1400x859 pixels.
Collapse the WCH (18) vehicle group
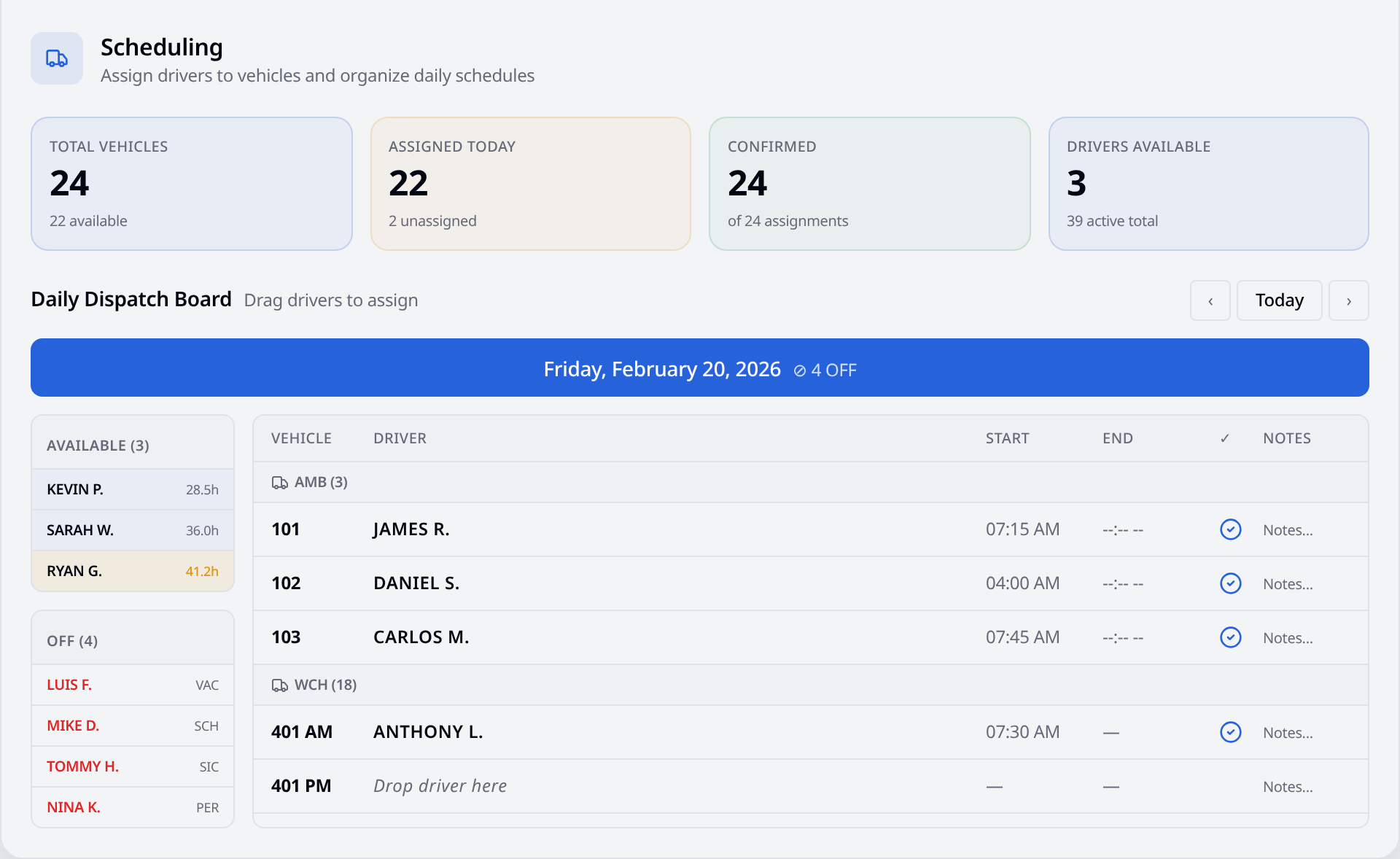[x=810, y=685]
